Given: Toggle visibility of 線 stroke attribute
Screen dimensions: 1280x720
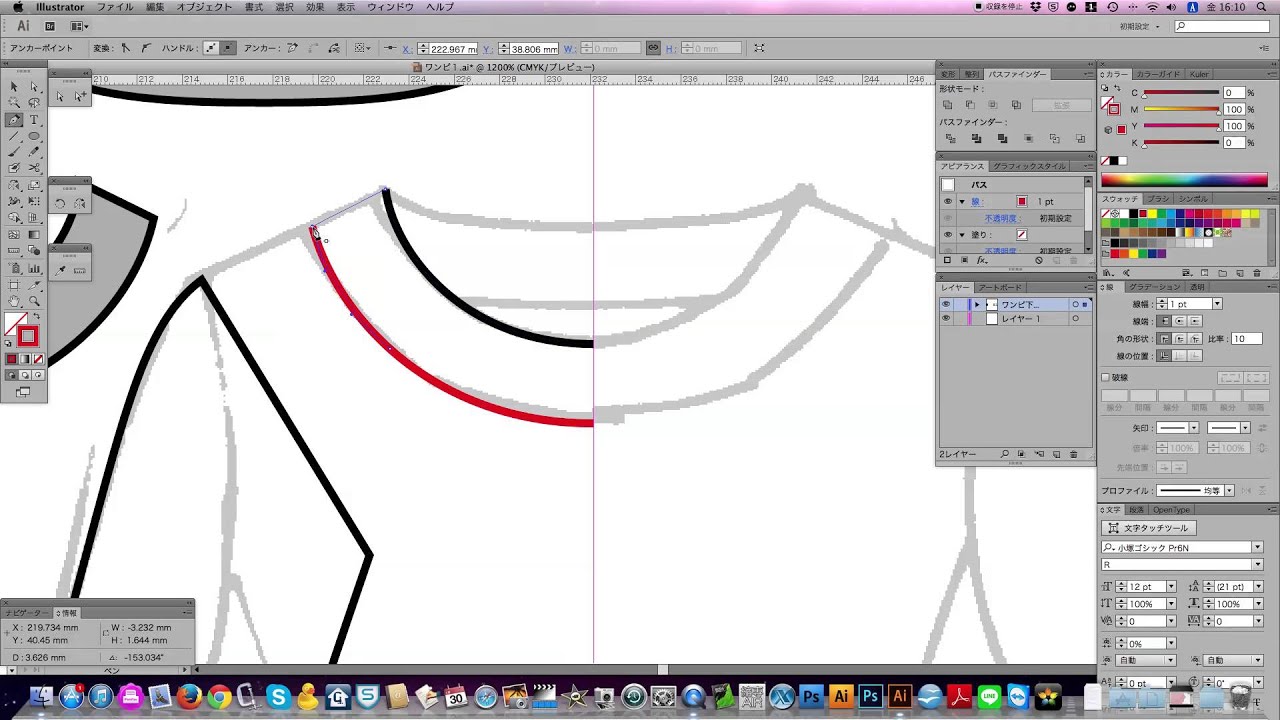Looking at the screenshot, I should pos(948,202).
